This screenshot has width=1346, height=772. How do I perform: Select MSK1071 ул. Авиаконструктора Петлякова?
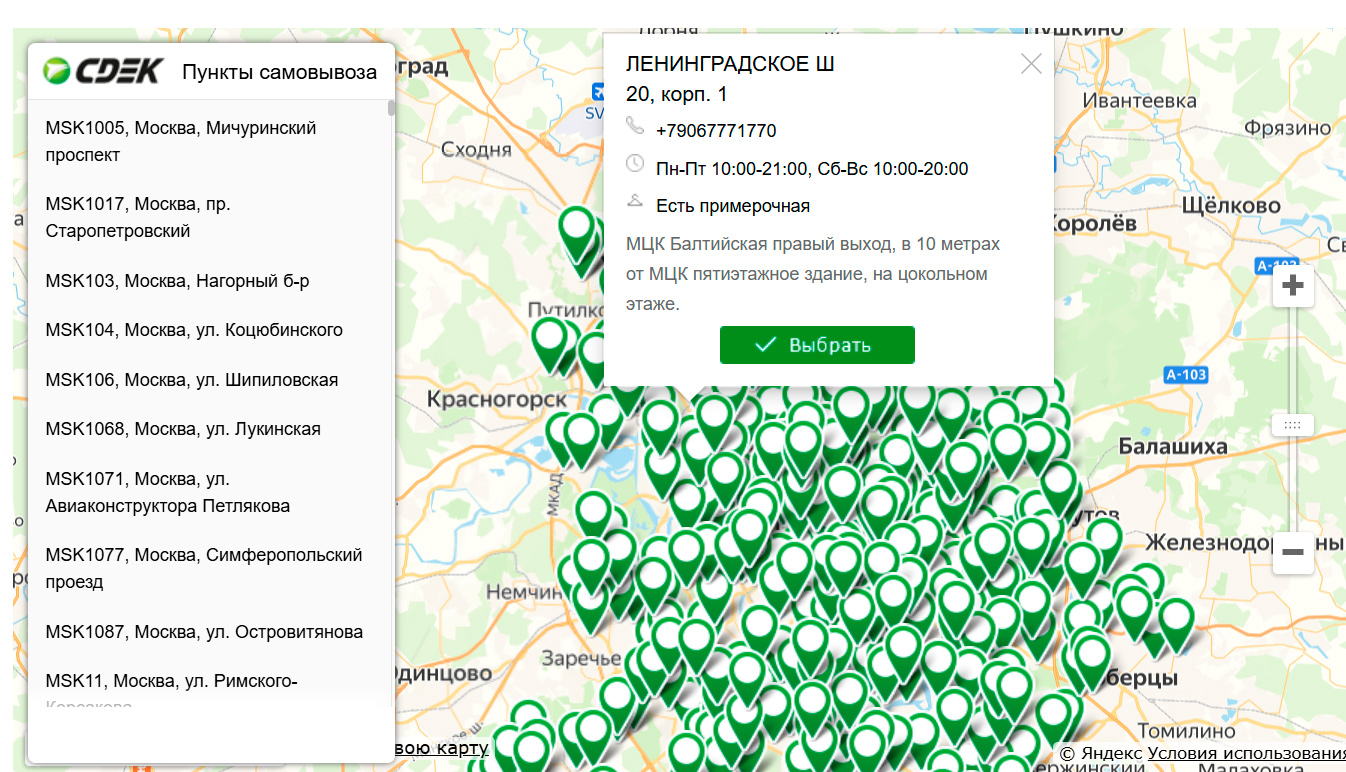tap(167, 492)
